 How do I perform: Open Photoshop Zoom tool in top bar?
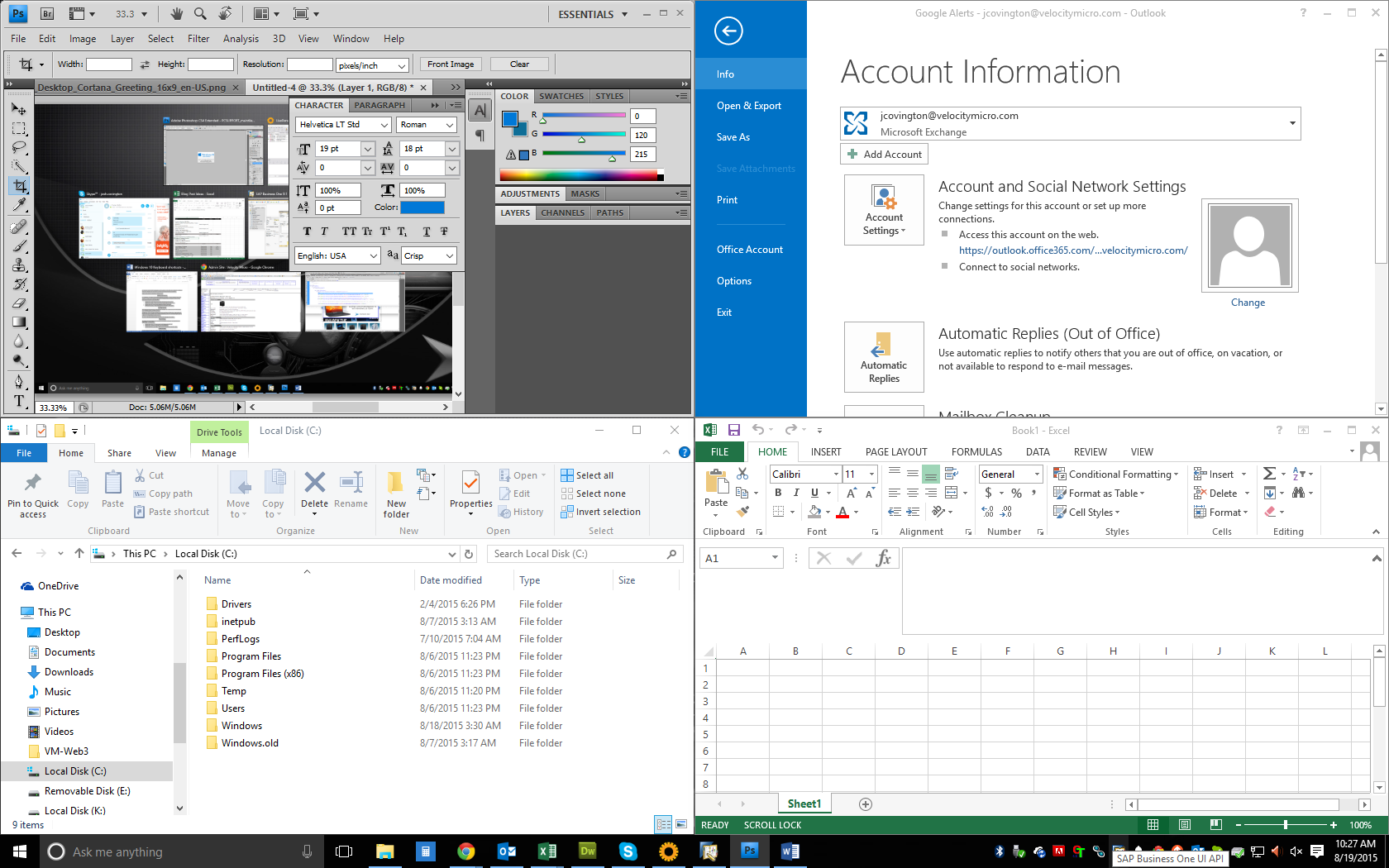tap(200, 14)
